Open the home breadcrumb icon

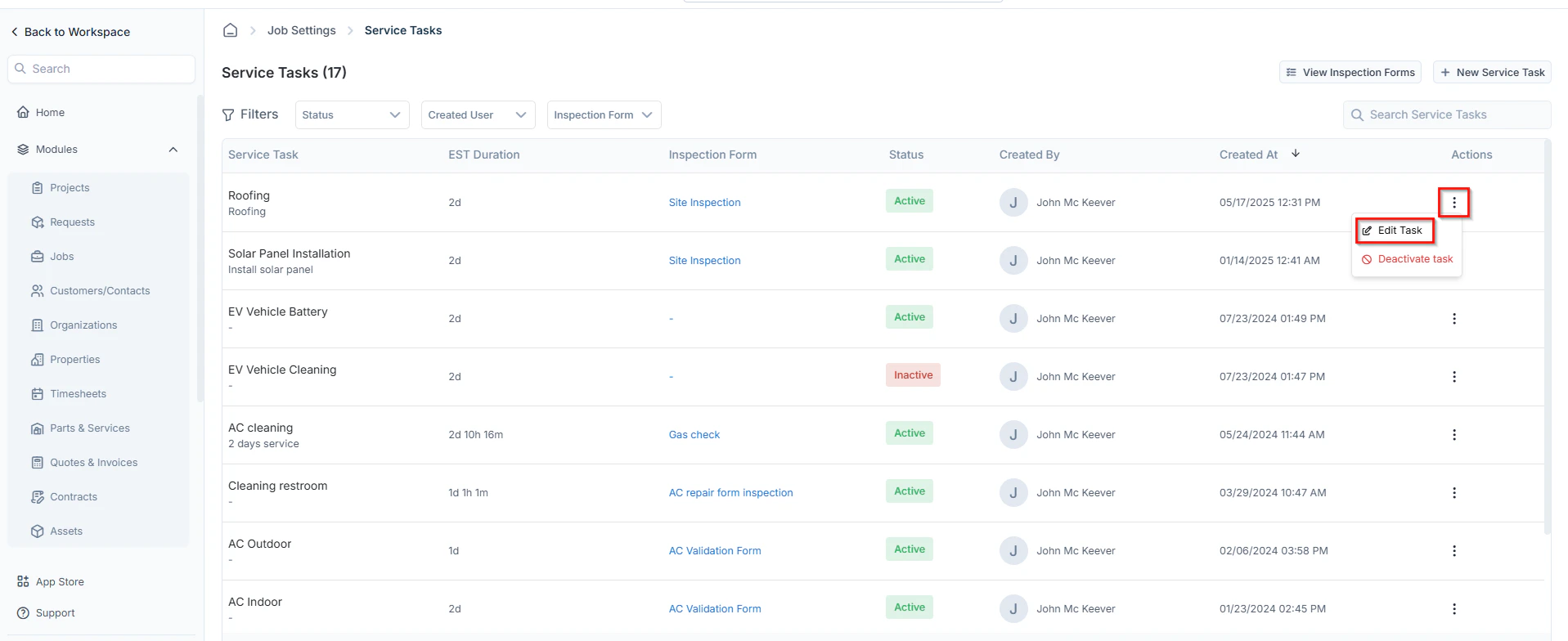coord(231,30)
